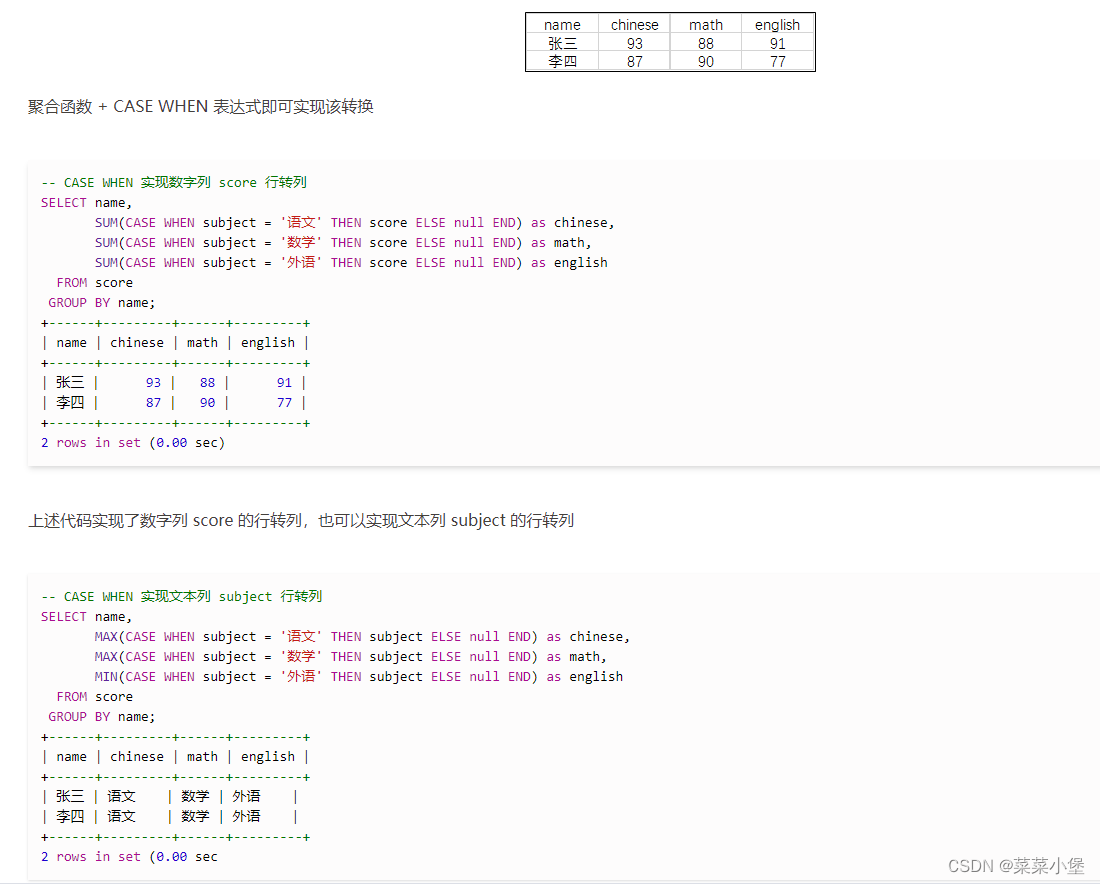This screenshot has height=884, width=1100.
Task: Select the 李四 cell in the top table image
Action: pos(562,62)
